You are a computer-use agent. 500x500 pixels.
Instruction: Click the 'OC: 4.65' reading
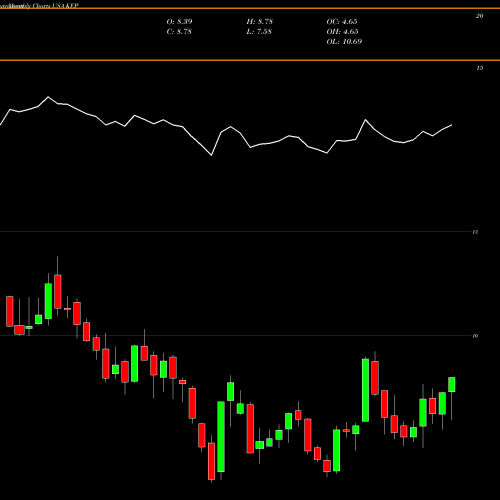tap(342, 22)
